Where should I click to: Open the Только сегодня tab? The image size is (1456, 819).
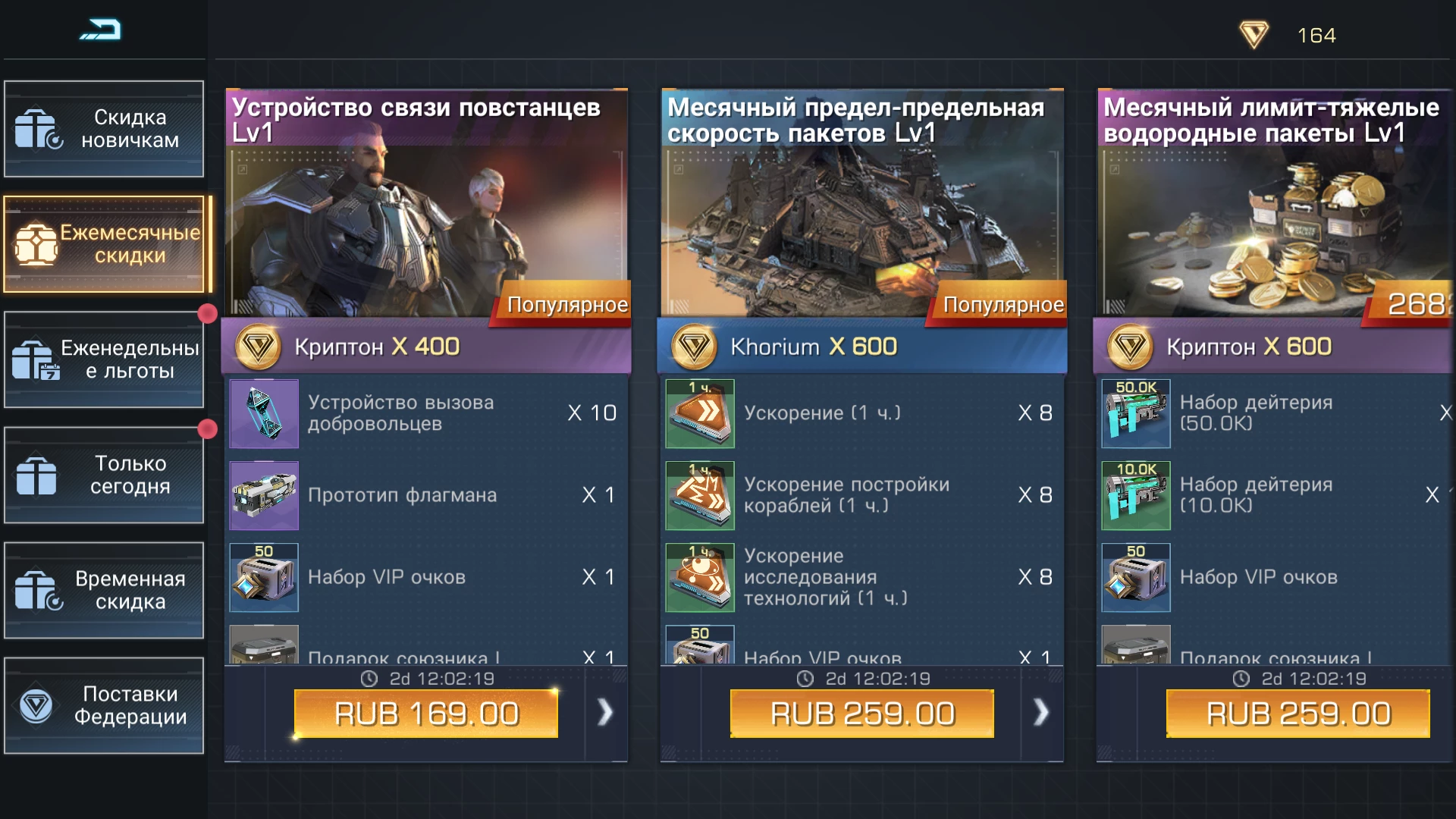[x=104, y=475]
